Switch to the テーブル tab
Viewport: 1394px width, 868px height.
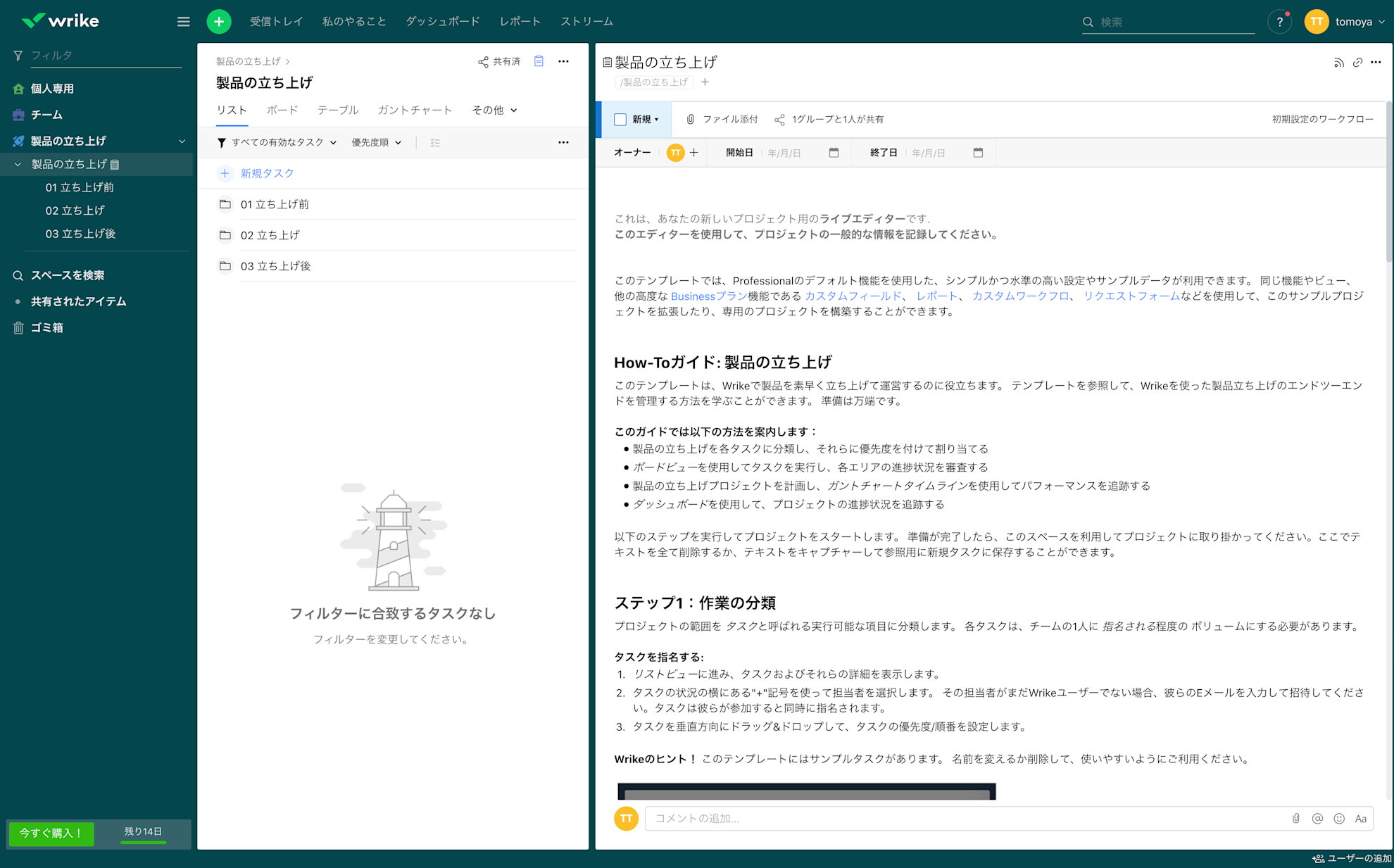pos(338,110)
